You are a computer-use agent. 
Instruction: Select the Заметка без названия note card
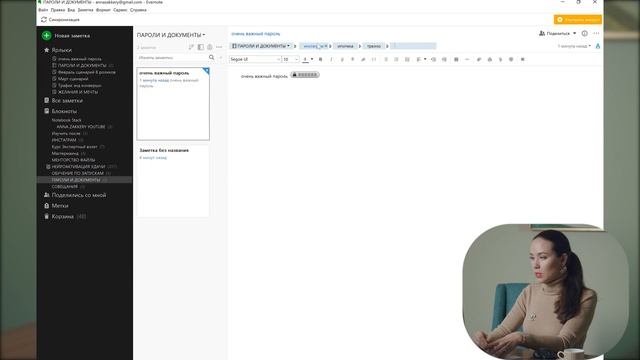pyautogui.click(x=173, y=181)
